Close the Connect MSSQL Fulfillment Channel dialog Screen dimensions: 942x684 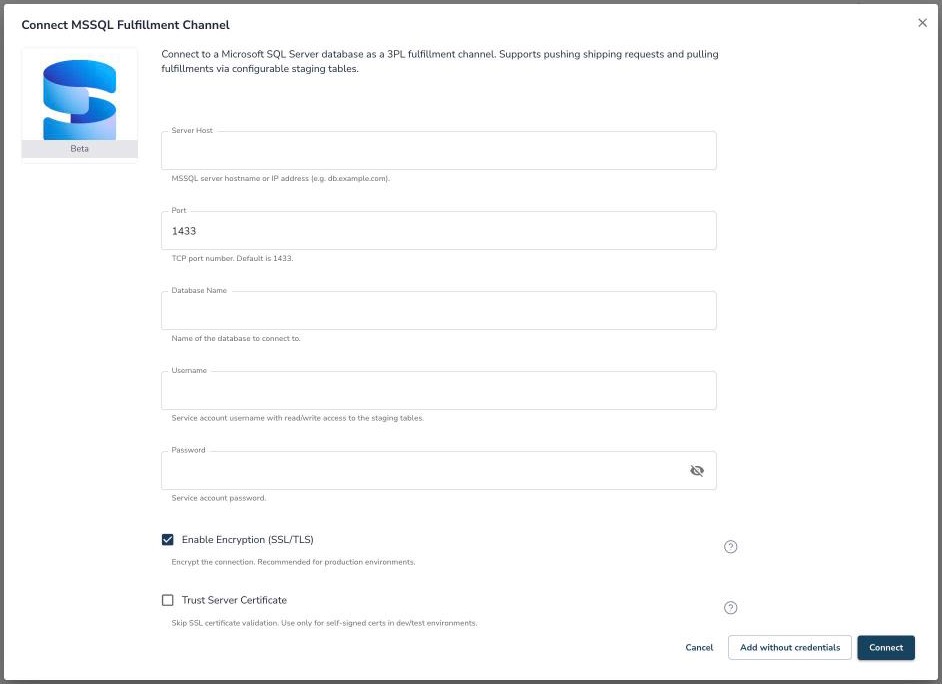[x=922, y=23]
